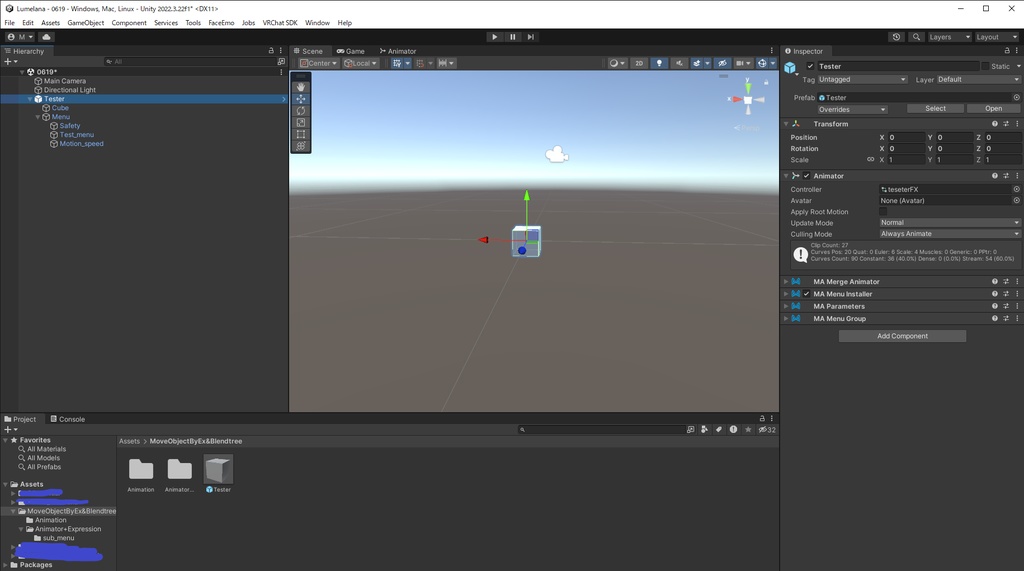The width and height of the screenshot is (1024, 571).
Task: Toggle the Animator component enabled checkbox
Action: [807, 176]
